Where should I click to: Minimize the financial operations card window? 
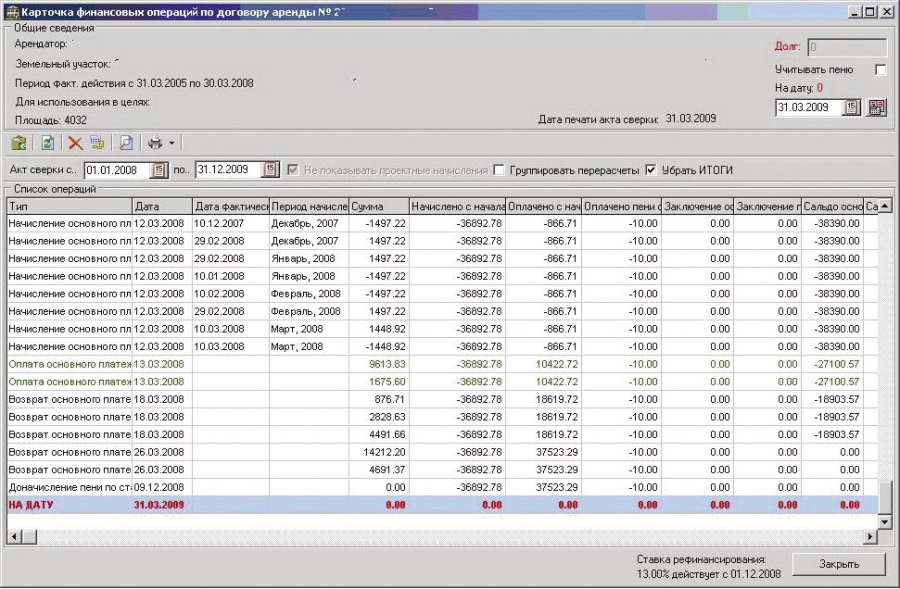[x=855, y=11]
